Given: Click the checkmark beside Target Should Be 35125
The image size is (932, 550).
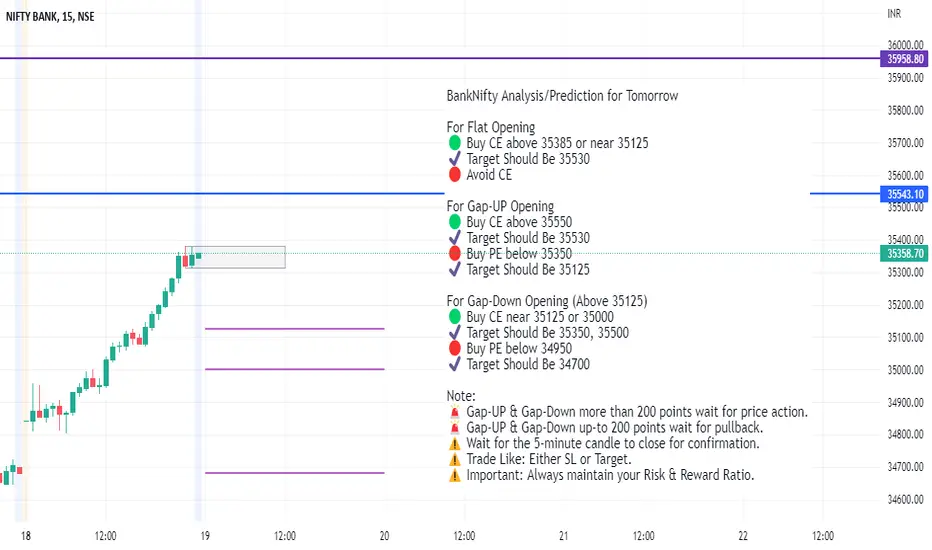Looking at the screenshot, I should 455,269.
